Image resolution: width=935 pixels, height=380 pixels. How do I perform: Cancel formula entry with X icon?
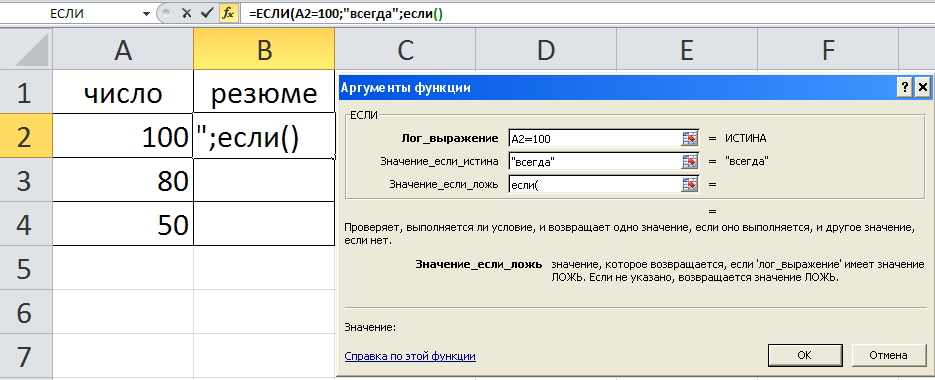click(x=187, y=14)
